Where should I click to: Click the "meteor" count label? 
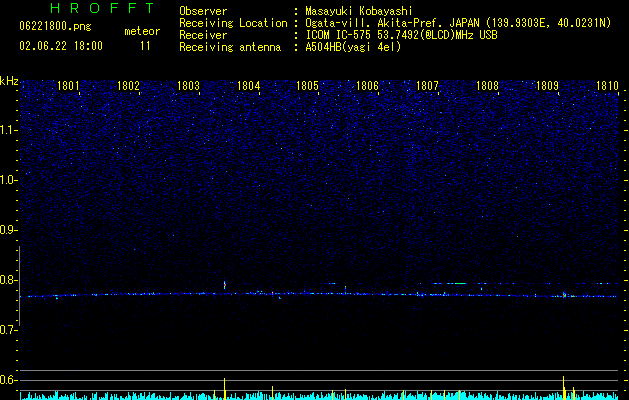click(142, 31)
